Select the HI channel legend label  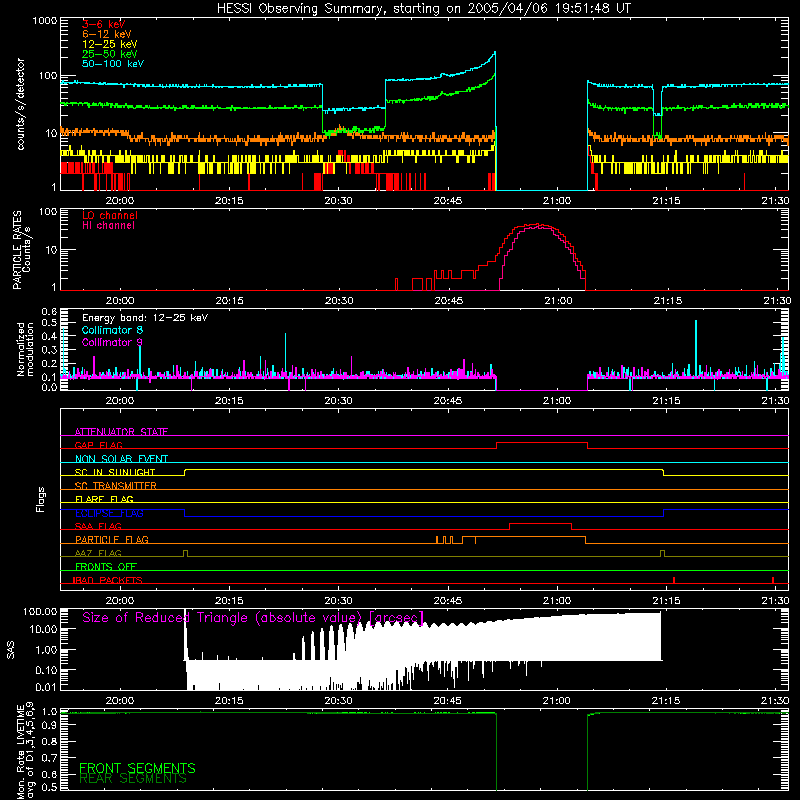pyautogui.click(x=109, y=226)
